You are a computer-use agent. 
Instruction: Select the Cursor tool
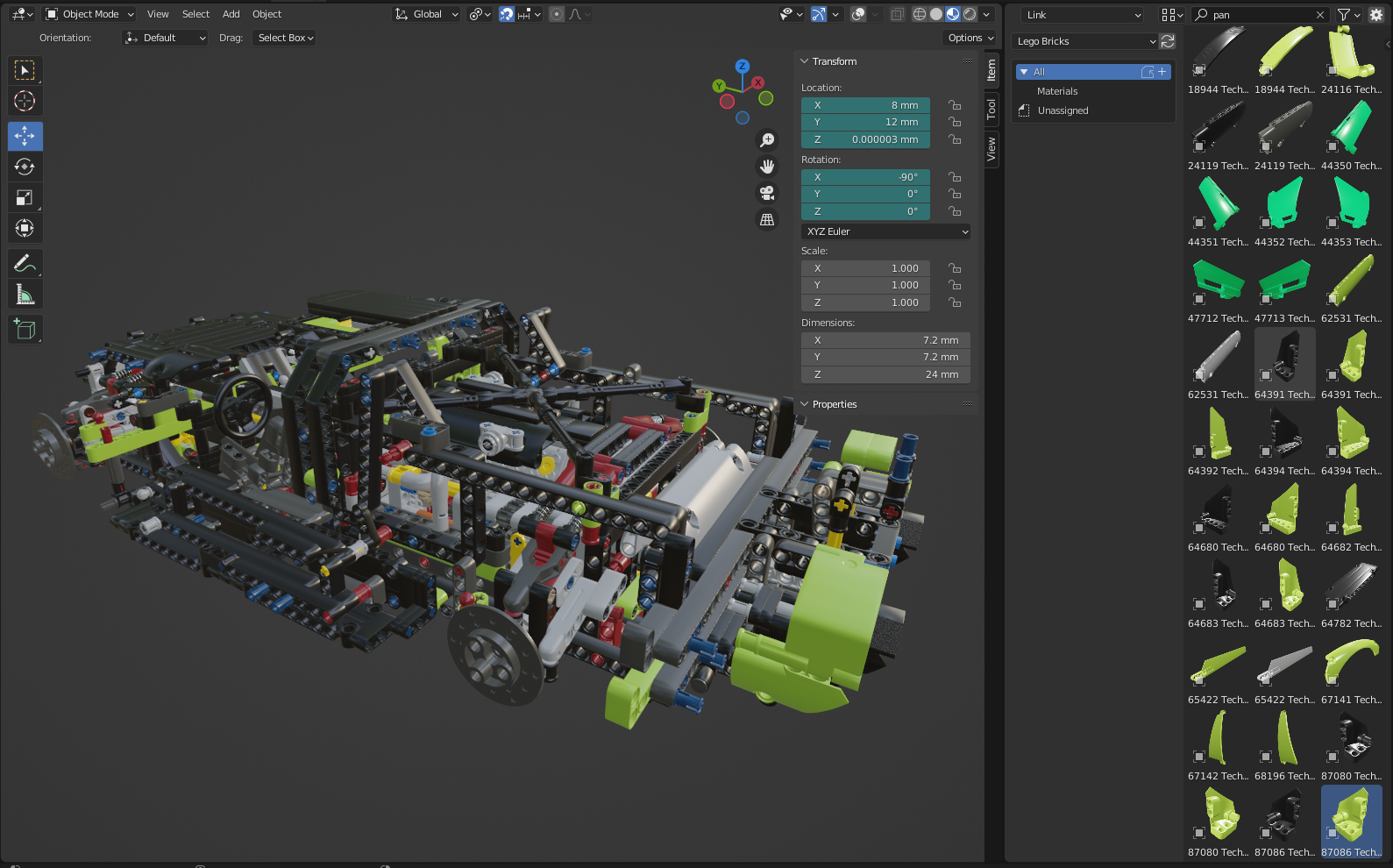click(25, 101)
